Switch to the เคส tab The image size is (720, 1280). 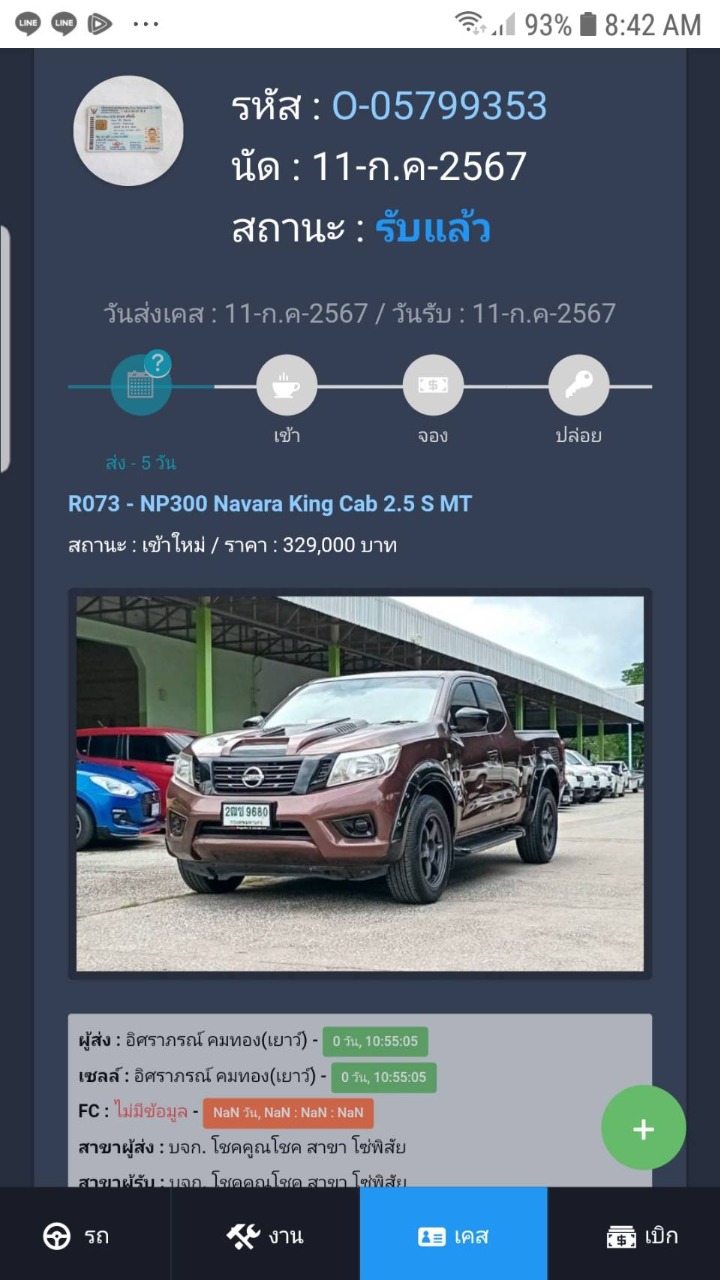click(454, 1236)
